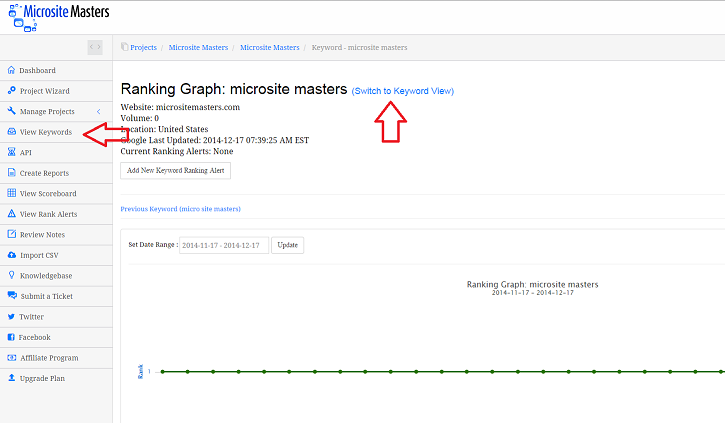Image resolution: width=725 pixels, height=423 pixels.
Task: Click the 'Volume: 0' text
Action: coord(140,118)
